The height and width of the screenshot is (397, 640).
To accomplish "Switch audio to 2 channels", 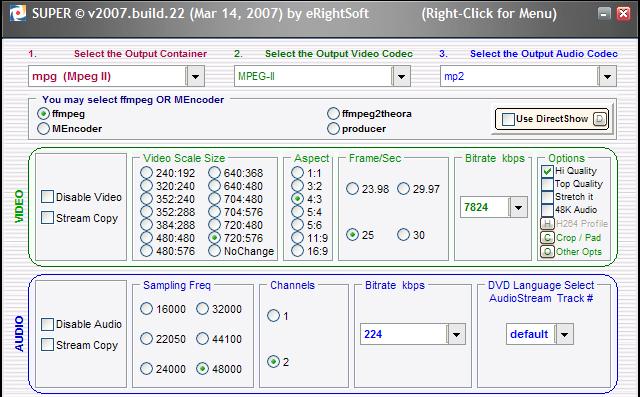I will (273, 362).
